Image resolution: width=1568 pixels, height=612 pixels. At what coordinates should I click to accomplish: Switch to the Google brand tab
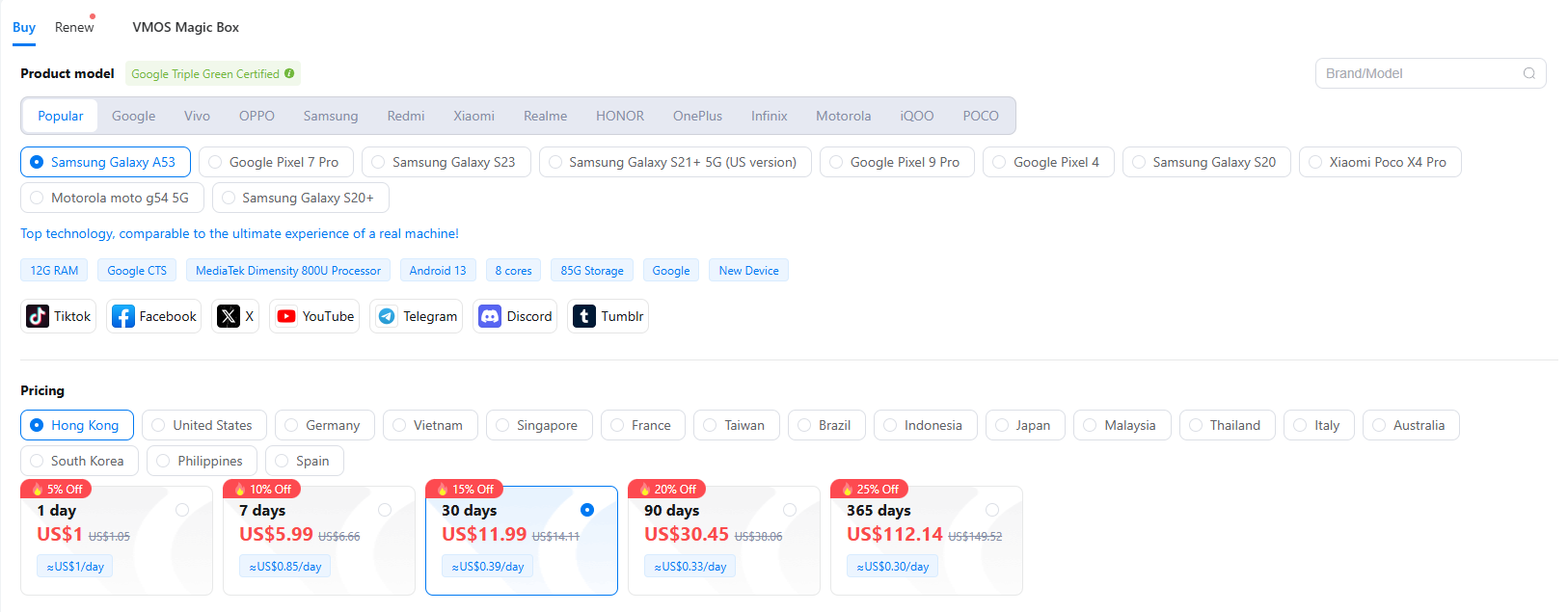133,116
